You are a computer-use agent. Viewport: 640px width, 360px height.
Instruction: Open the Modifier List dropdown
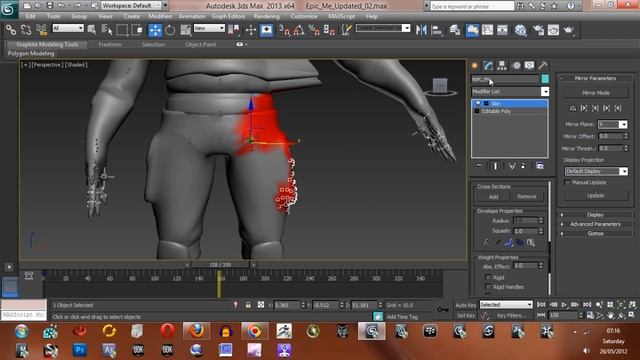tap(510, 91)
